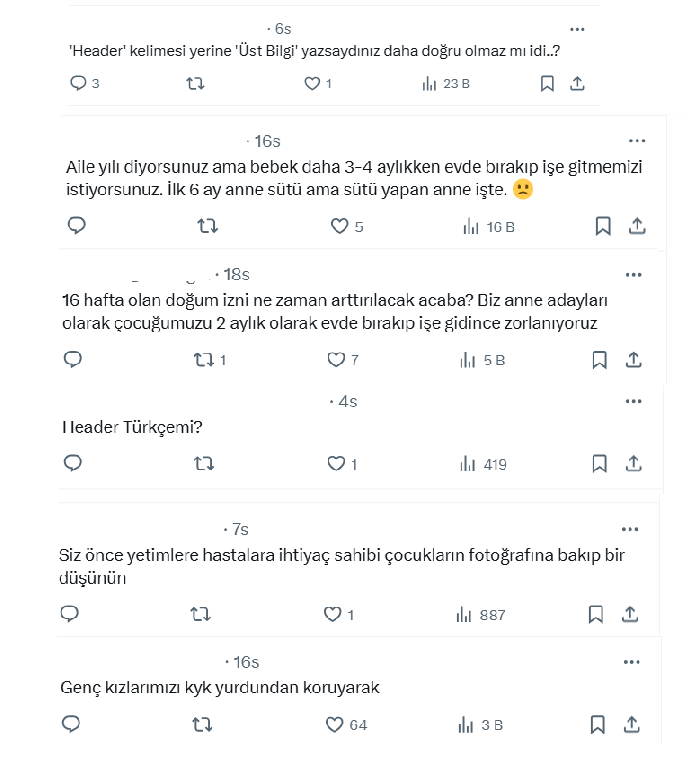Open more options on 'Header Türkçemi?' reply
The height and width of the screenshot is (777, 690).
pyautogui.click(x=633, y=401)
